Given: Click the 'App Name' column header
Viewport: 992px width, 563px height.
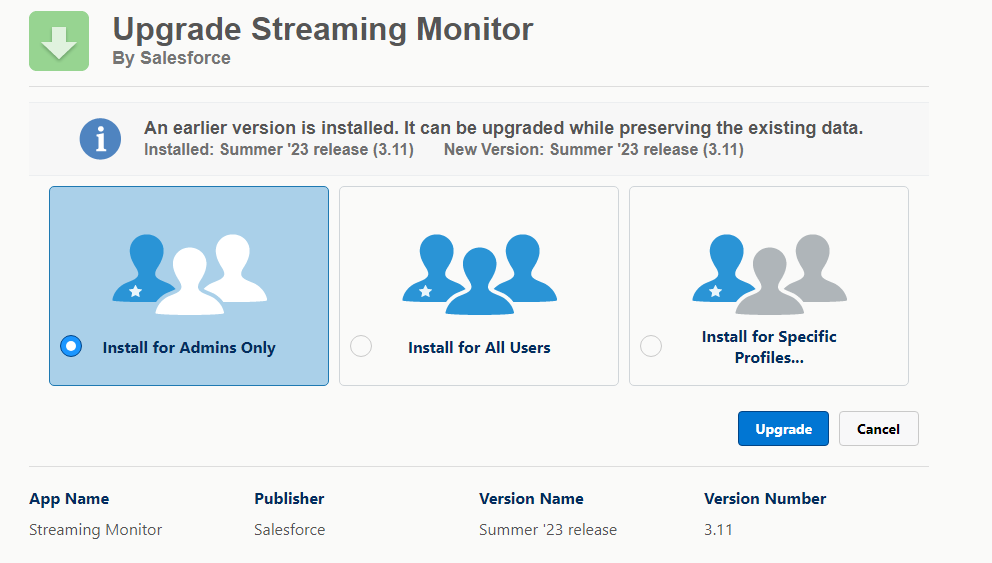Looking at the screenshot, I should pyautogui.click(x=69, y=498).
